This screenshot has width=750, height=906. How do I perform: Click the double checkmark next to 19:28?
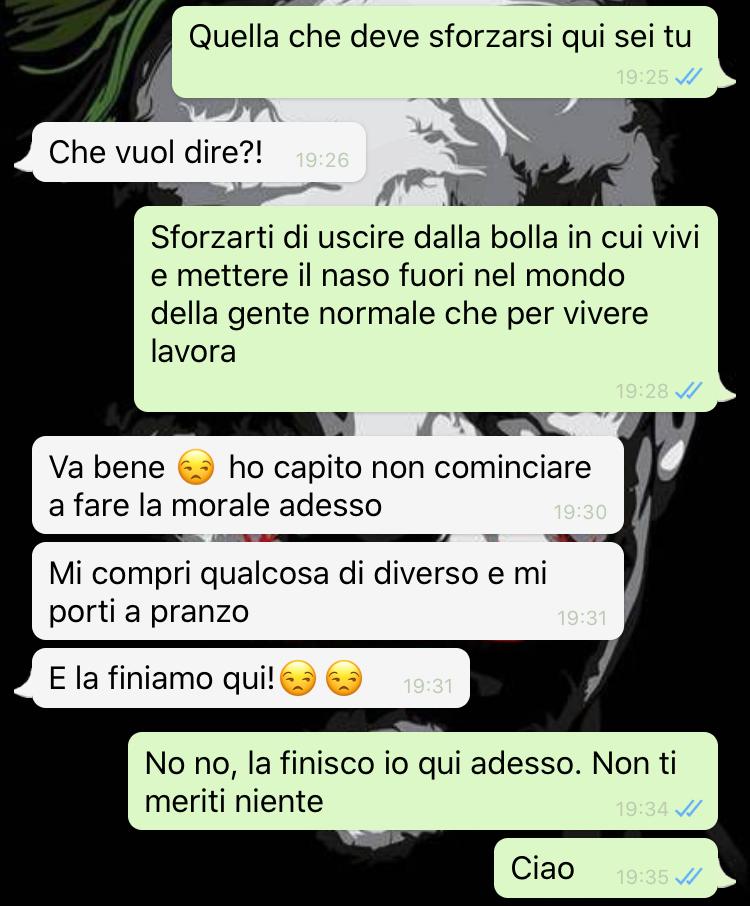[689, 391]
